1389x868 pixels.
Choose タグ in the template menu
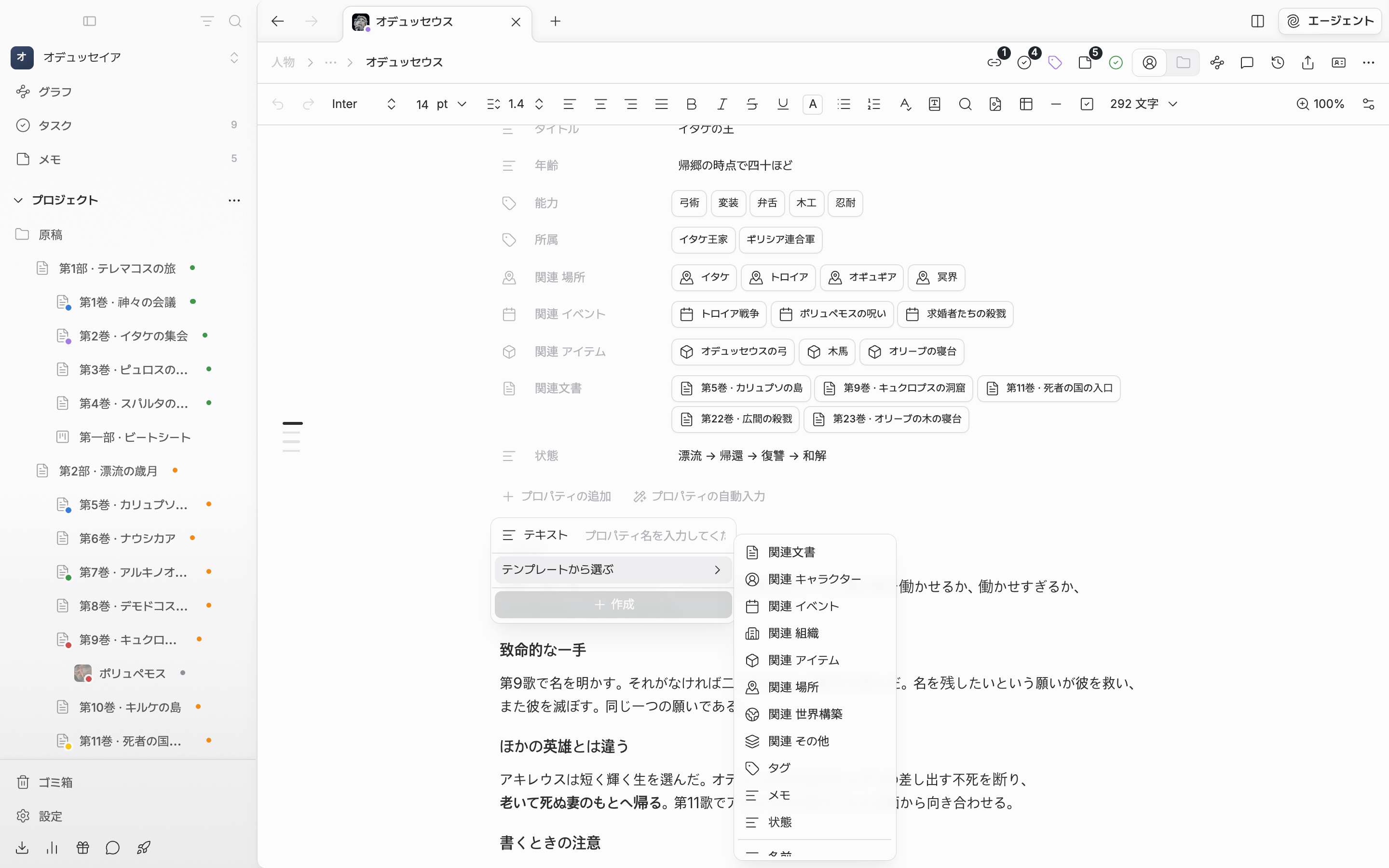click(x=815, y=768)
